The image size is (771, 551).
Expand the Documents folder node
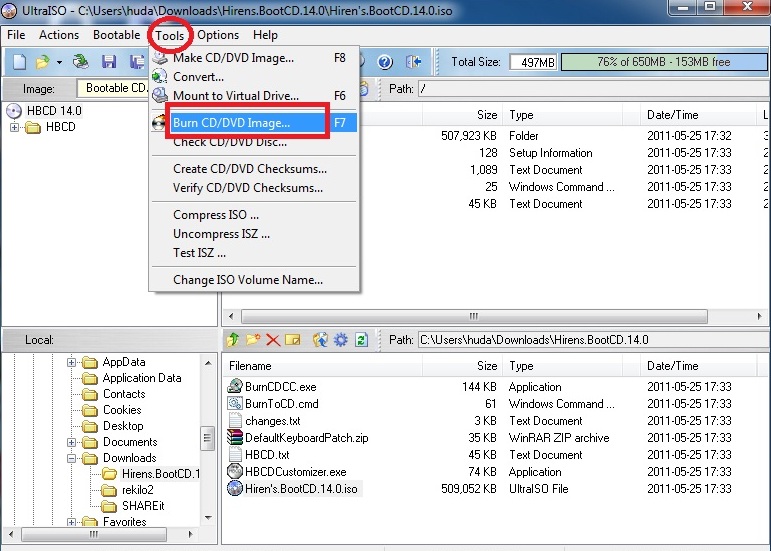(x=71, y=442)
